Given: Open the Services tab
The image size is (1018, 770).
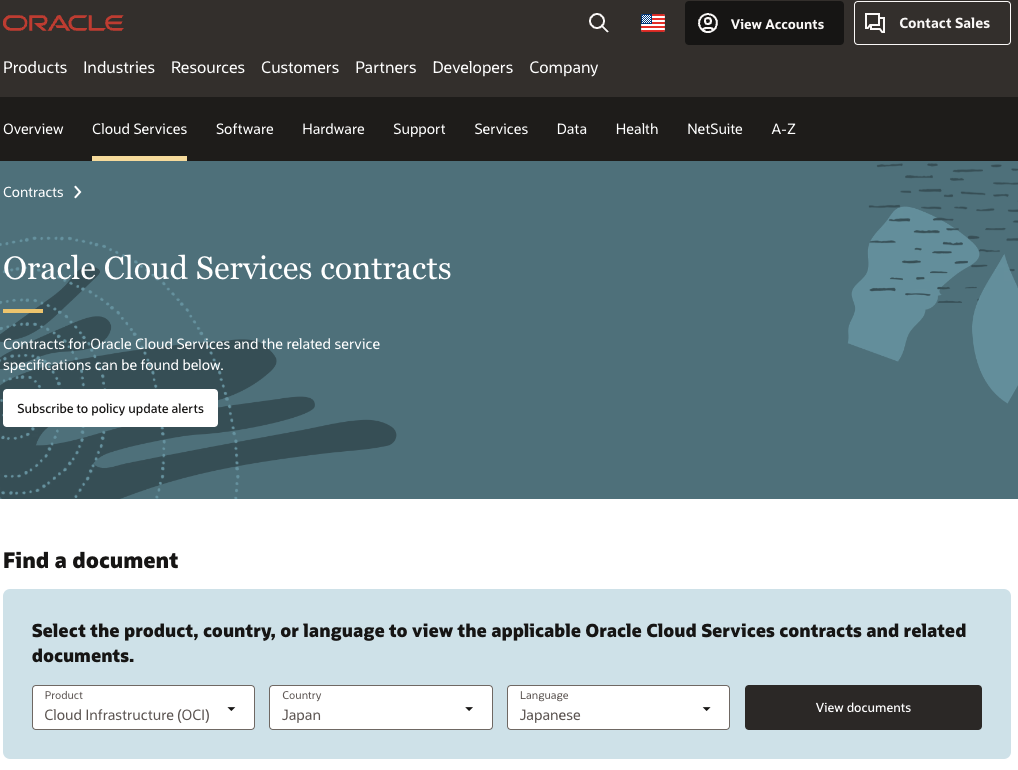Looking at the screenshot, I should coord(501,129).
